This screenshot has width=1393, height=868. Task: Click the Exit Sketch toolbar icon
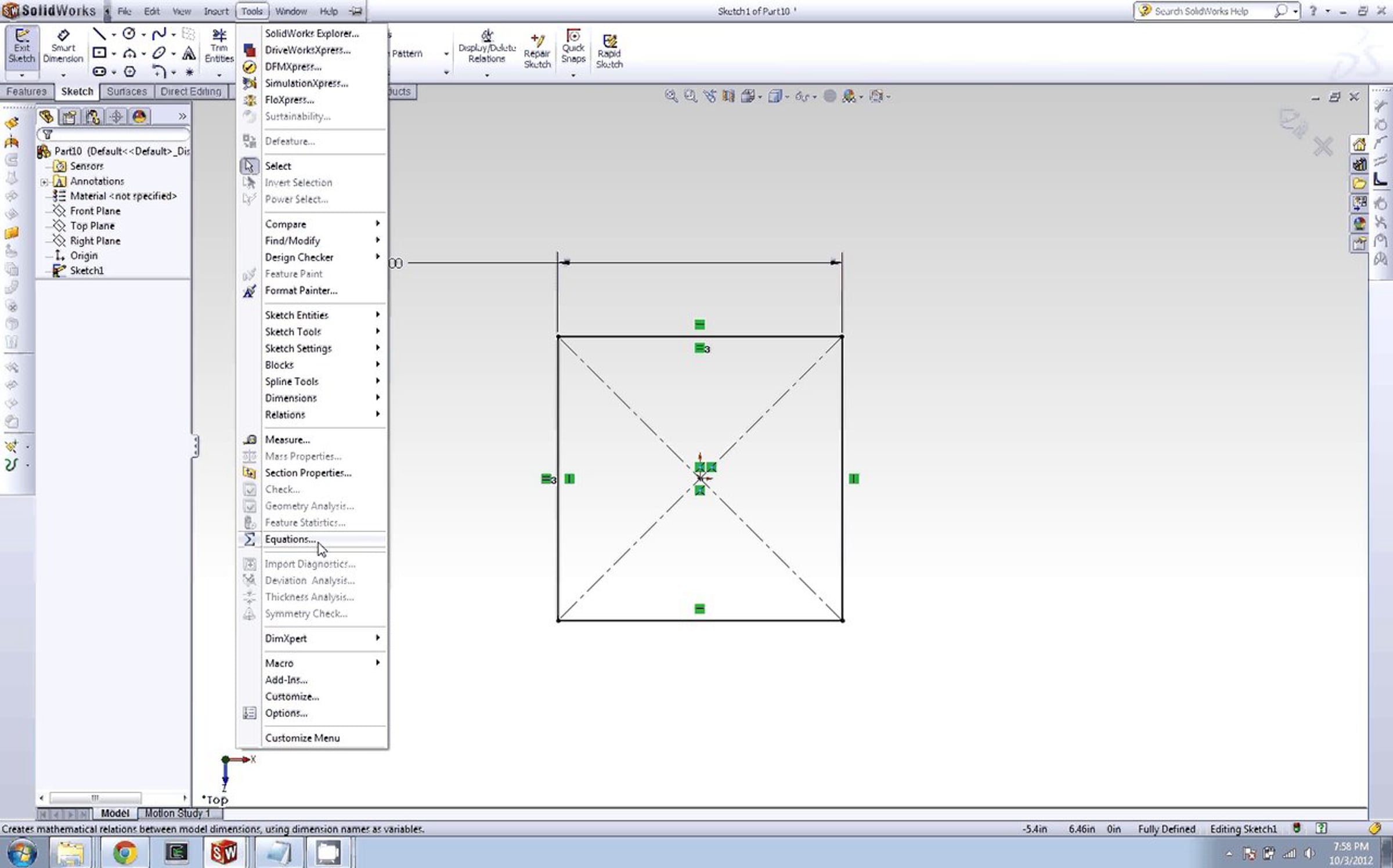(x=22, y=46)
